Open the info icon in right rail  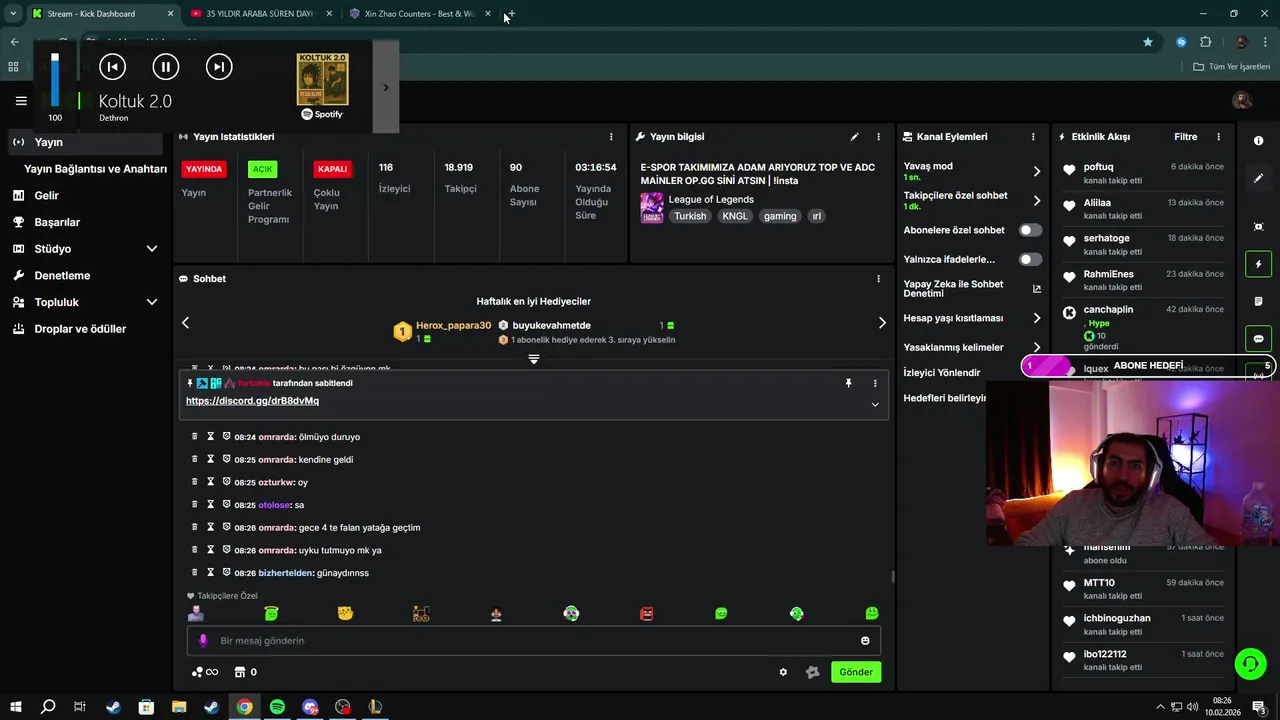click(1258, 141)
